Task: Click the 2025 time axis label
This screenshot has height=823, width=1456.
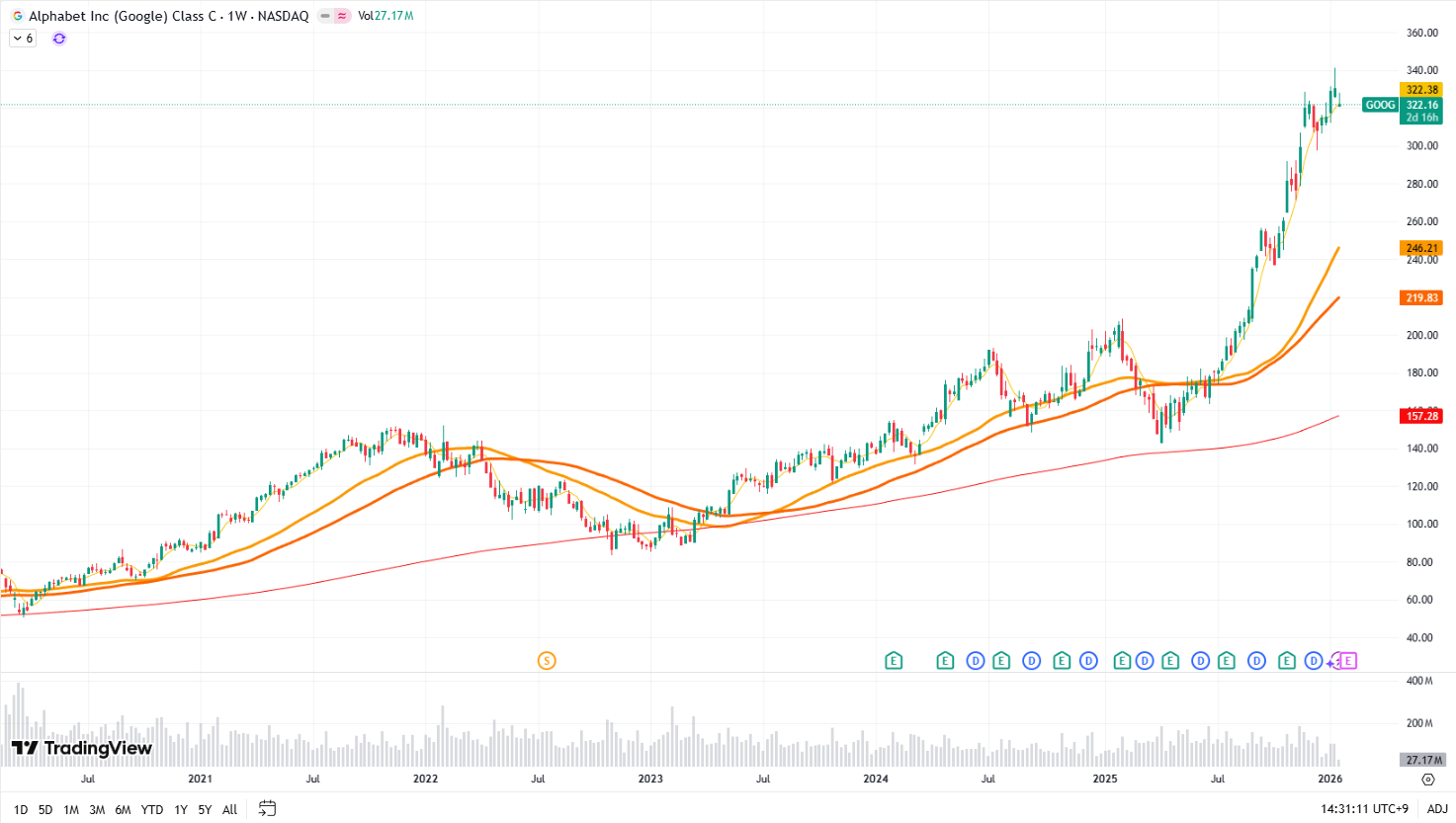Action: point(1105,779)
